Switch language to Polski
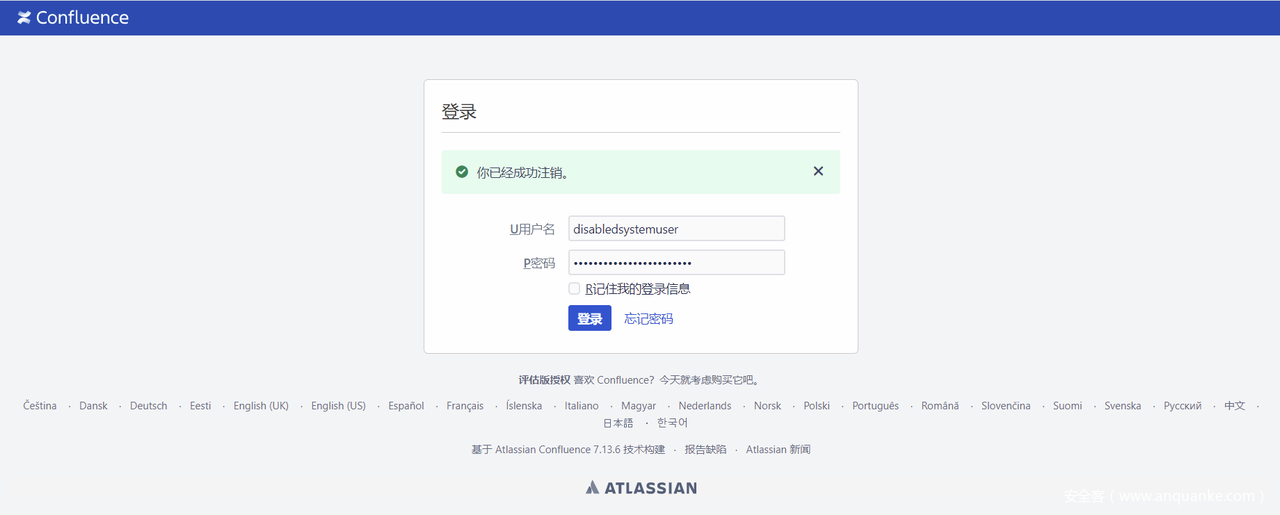This screenshot has width=1280, height=515. pyautogui.click(x=817, y=406)
